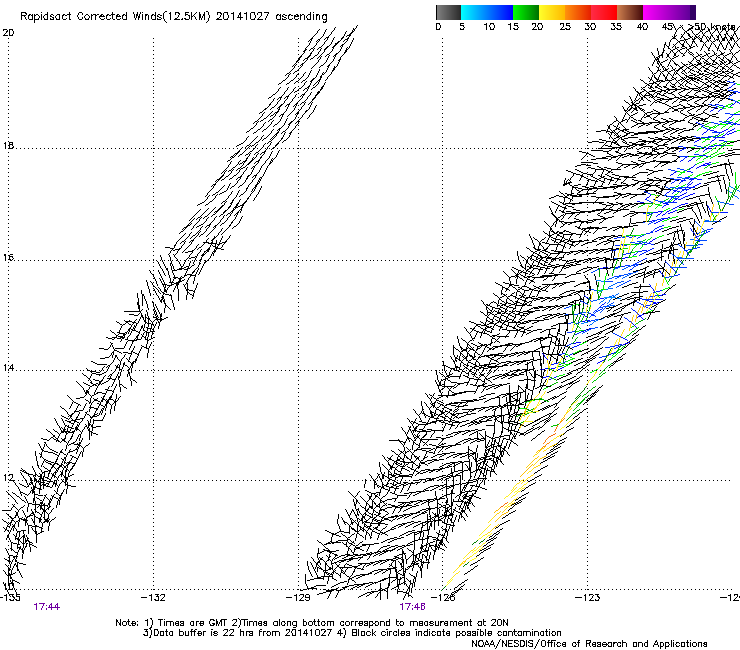Click the longitude label '-123'

pyautogui.click(x=588, y=598)
